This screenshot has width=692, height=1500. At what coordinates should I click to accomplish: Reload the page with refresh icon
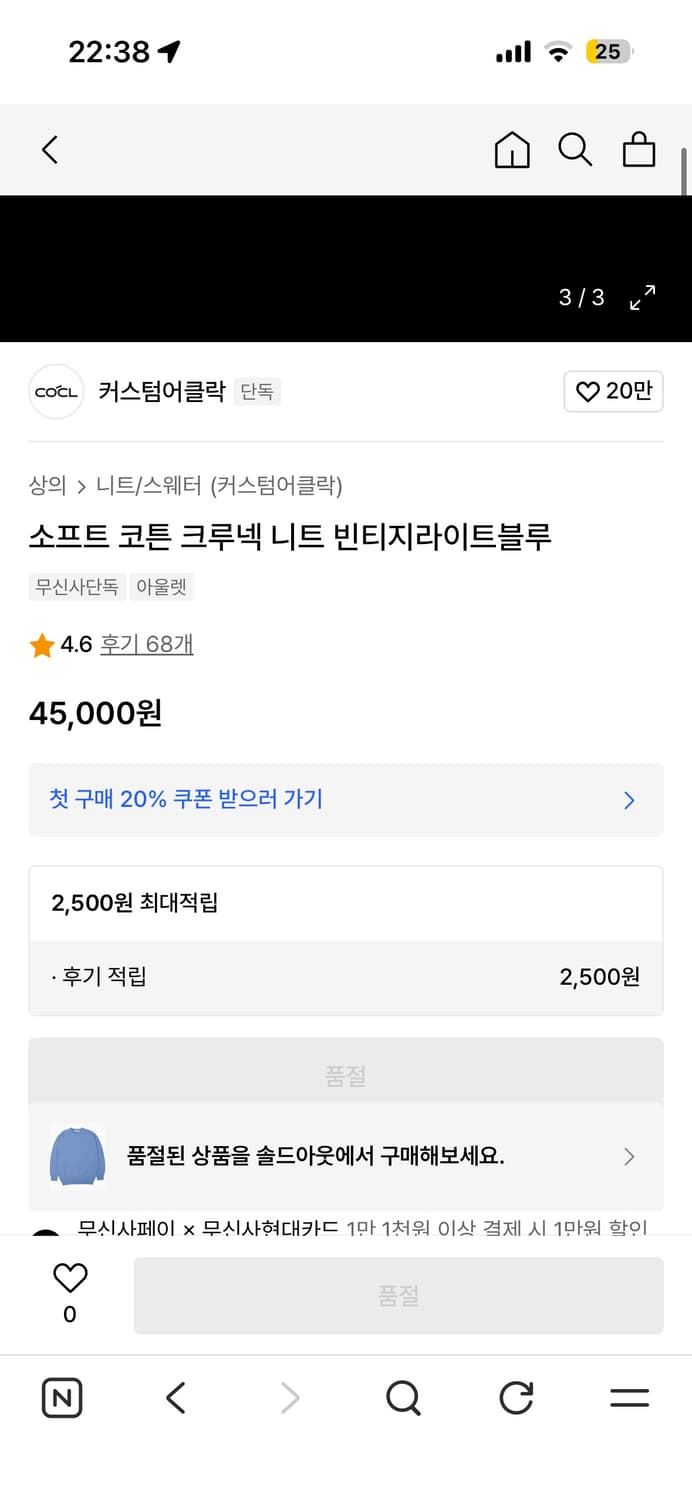[x=515, y=1397]
